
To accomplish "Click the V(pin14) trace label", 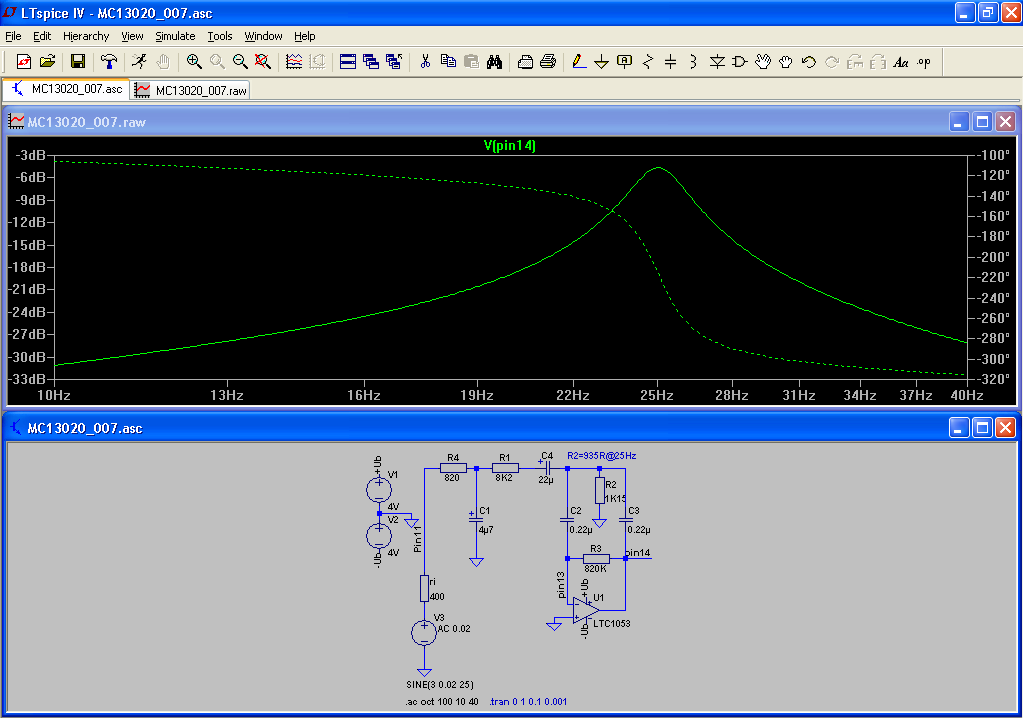I will 510,146.
